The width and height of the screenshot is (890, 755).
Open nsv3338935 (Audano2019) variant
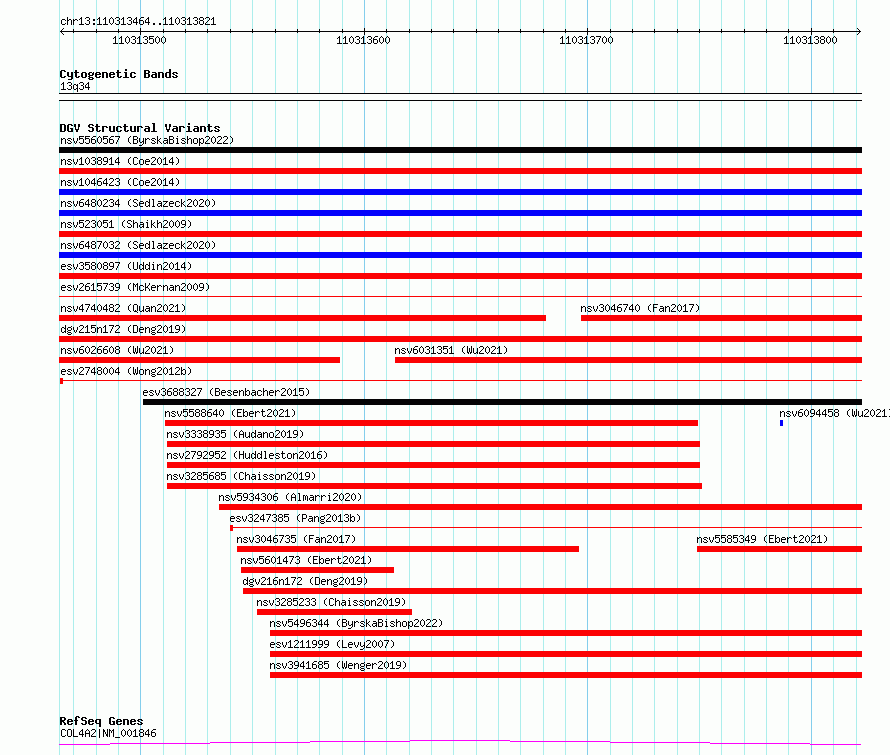click(235, 434)
